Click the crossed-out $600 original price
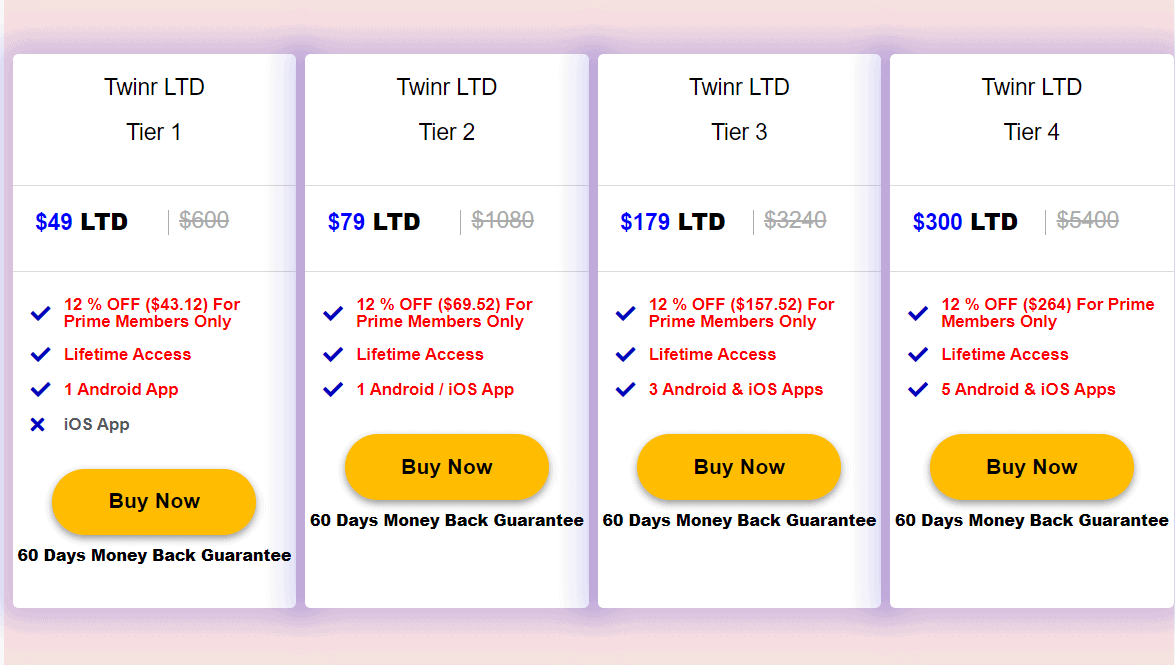Image resolution: width=1175 pixels, height=665 pixels. 204,220
